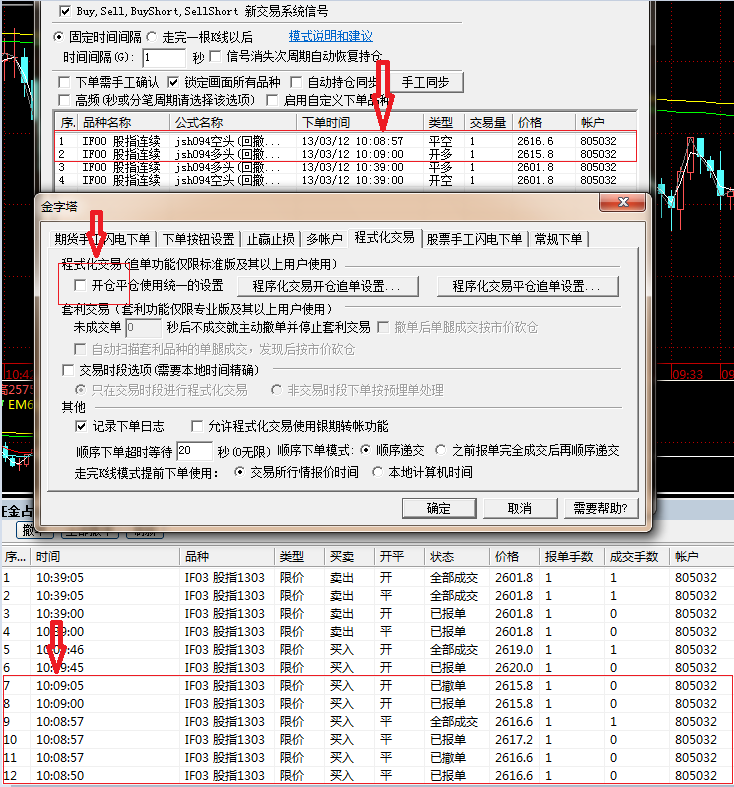734x787 pixels.
Task: Close the 金字塔 settings dialog
Action: (x=633, y=204)
